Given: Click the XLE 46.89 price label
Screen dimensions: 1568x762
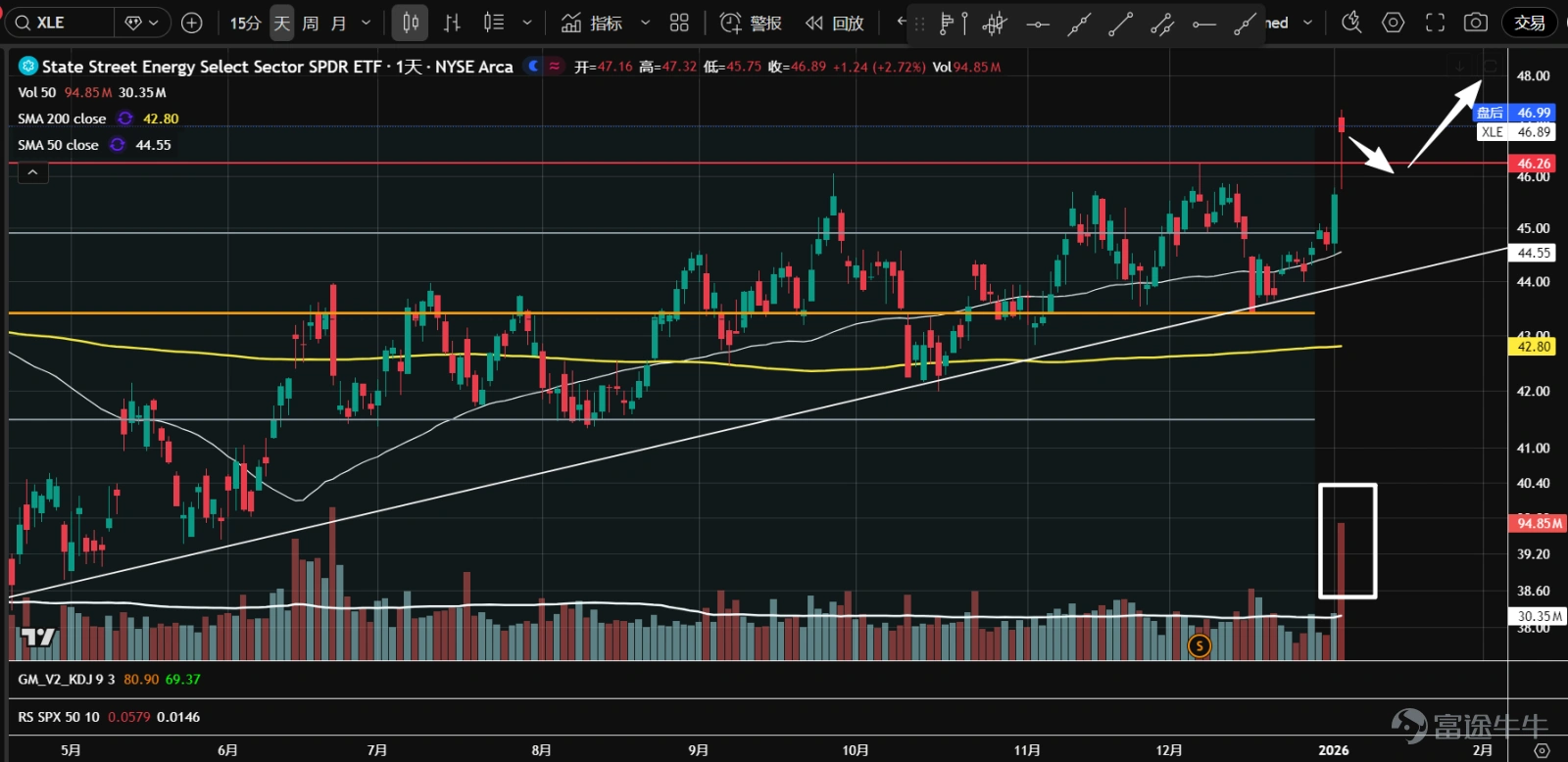Looking at the screenshot, I should point(1516,132).
